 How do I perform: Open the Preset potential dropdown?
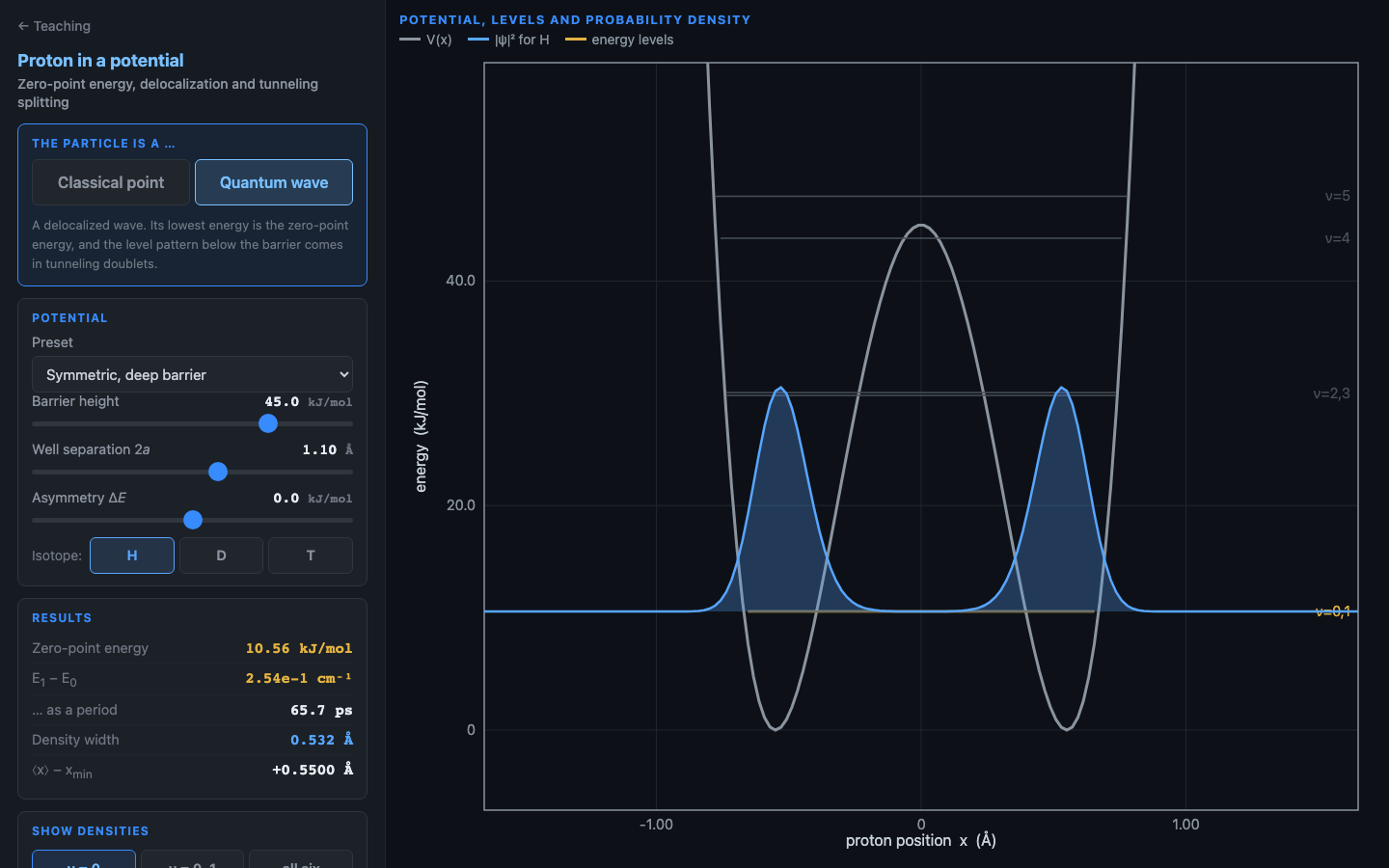tap(192, 374)
